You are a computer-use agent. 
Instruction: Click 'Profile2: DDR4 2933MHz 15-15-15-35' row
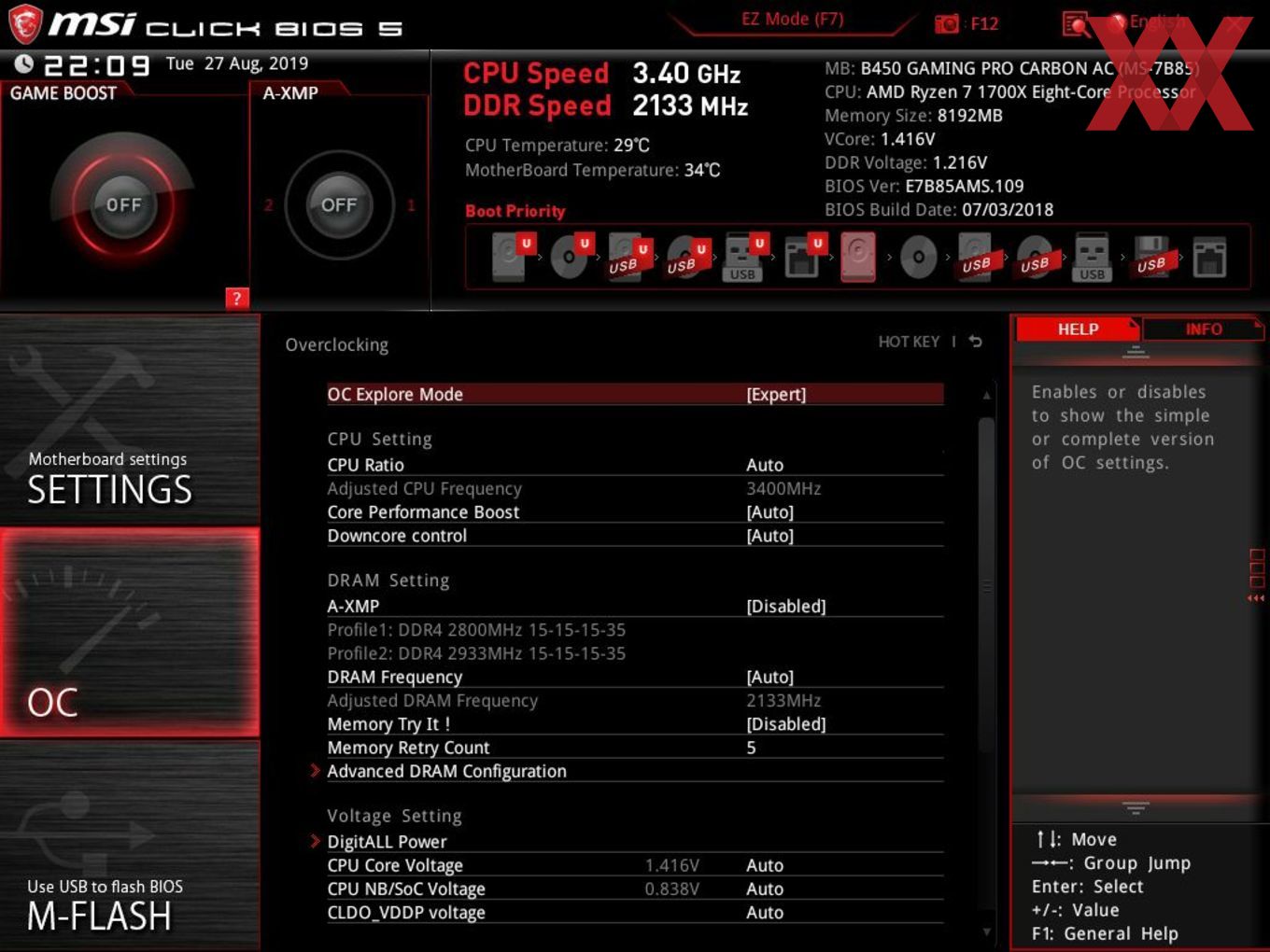(476, 653)
